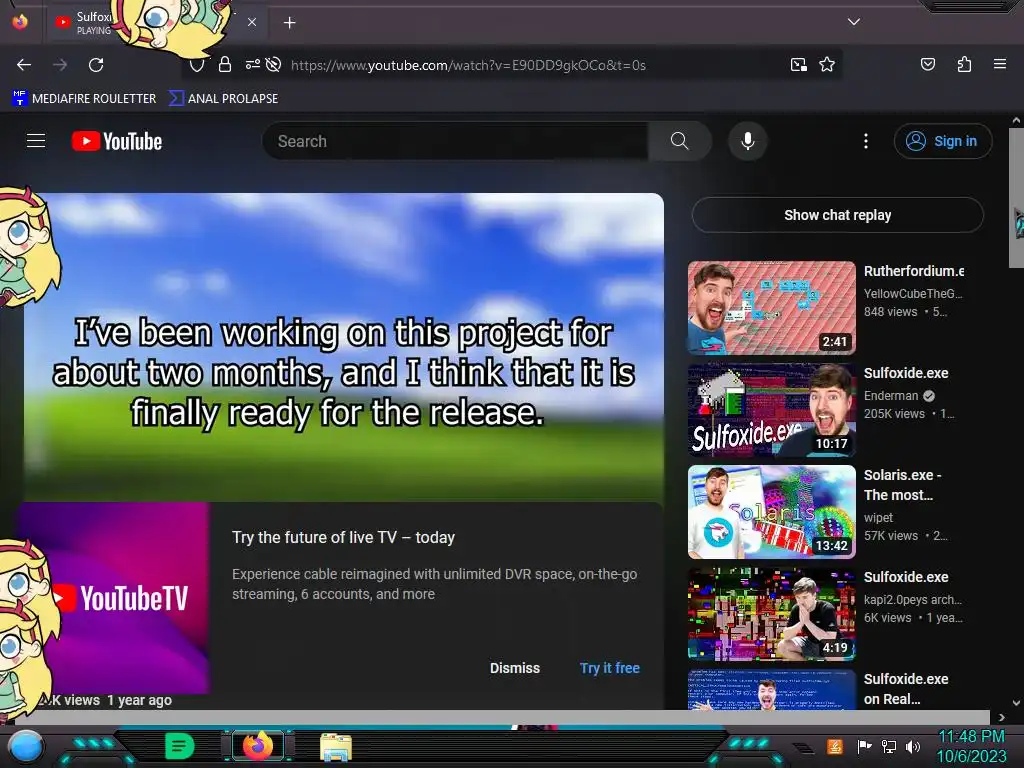
Task: Open Solaris.exe video thumbnail
Action: pos(771,511)
